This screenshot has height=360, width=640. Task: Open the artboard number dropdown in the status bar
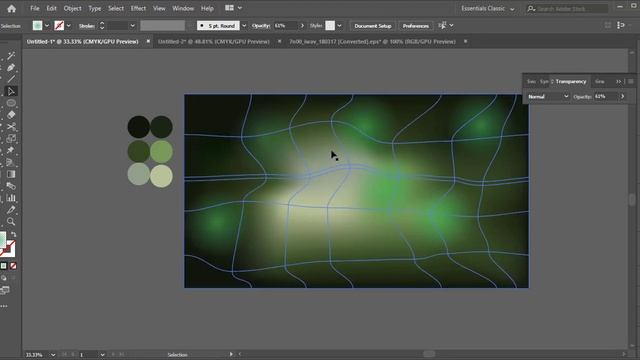pyautogui.click(x=102, y=355)
